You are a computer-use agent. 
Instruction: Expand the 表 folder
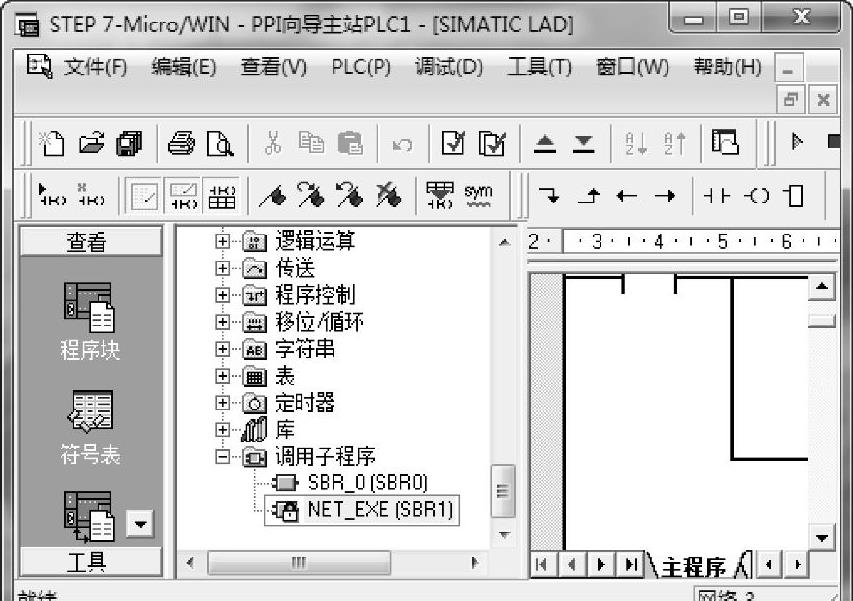[222, 376]
